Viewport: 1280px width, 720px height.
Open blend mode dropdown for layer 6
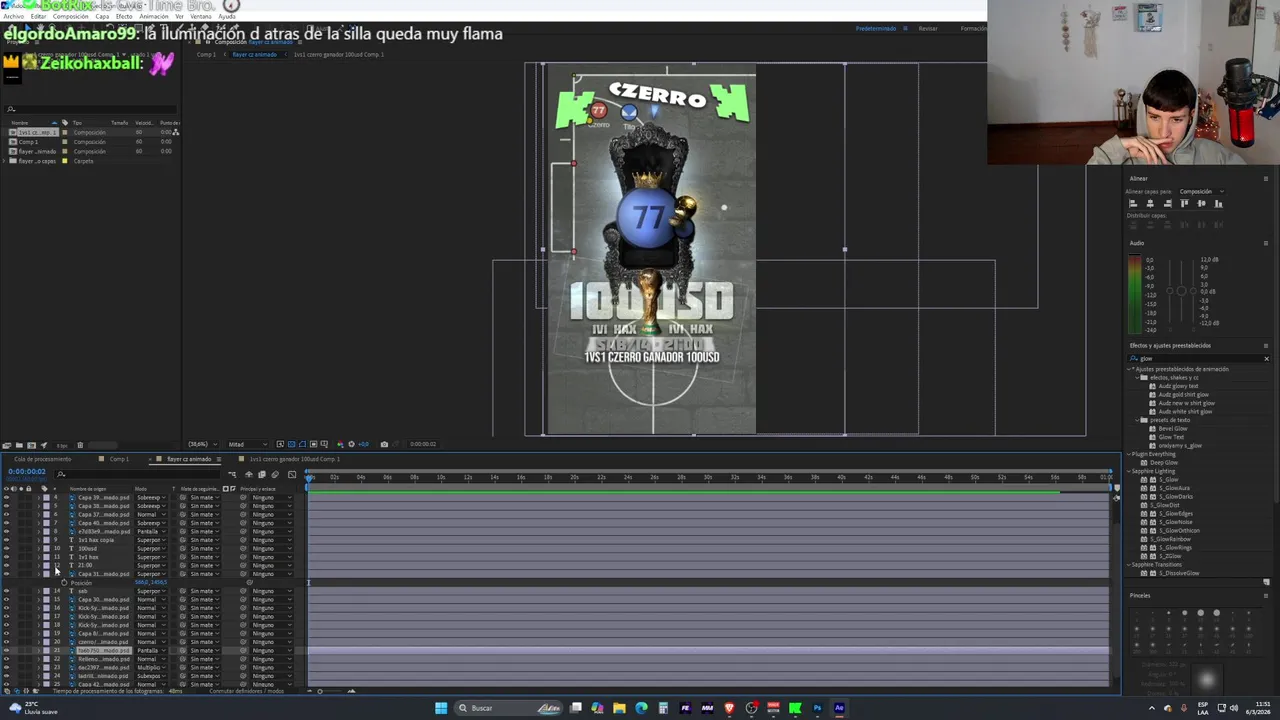[x=151, y=515]
